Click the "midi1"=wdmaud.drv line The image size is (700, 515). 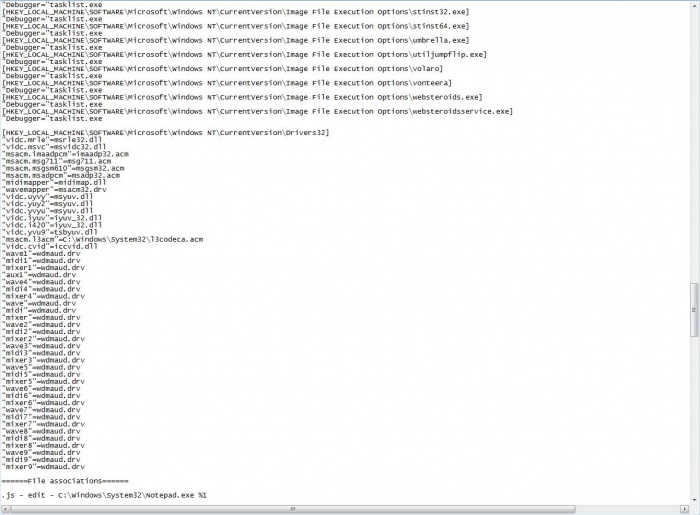coord(41,261)
